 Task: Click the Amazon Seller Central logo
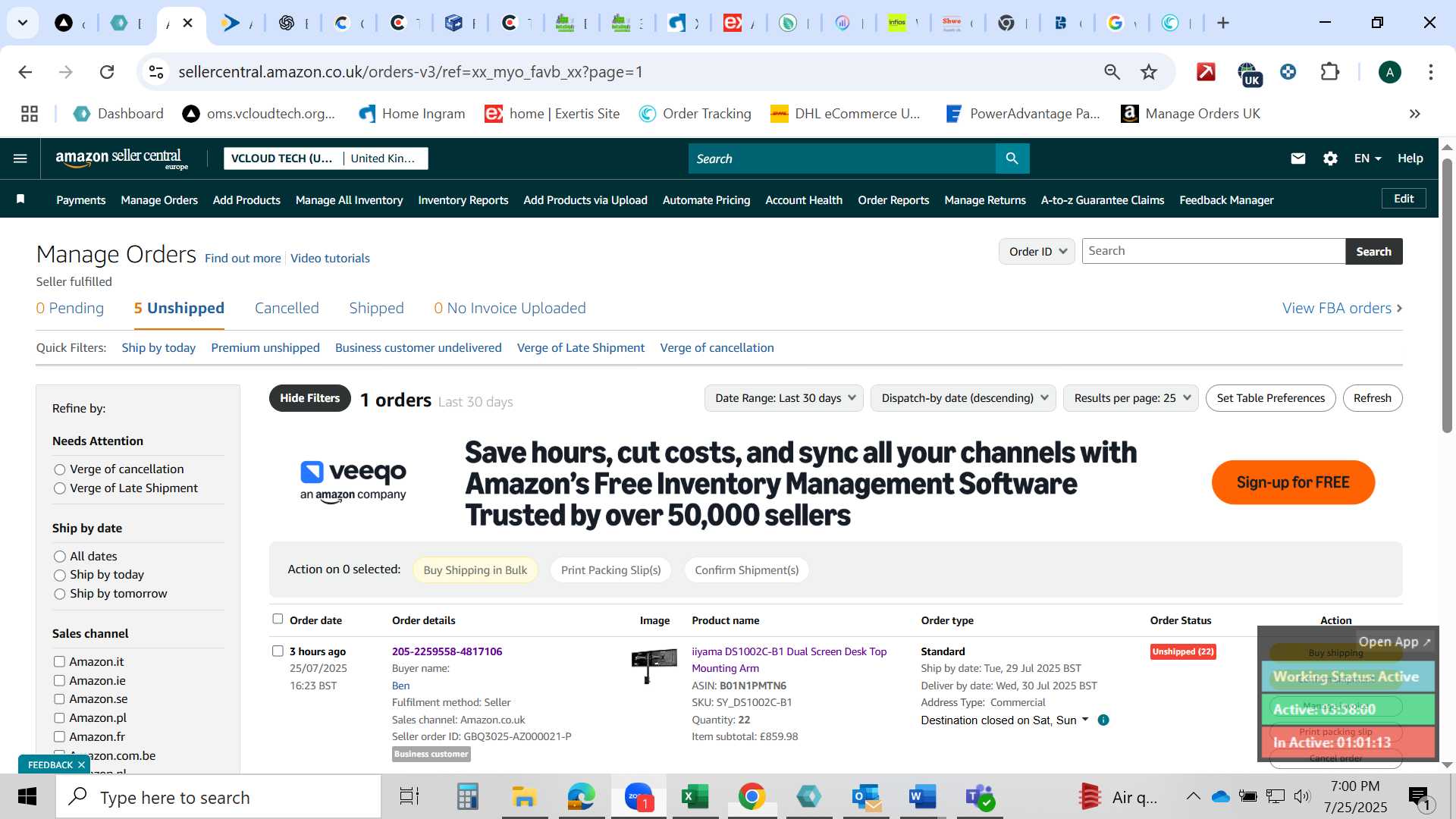coord(121,158)
